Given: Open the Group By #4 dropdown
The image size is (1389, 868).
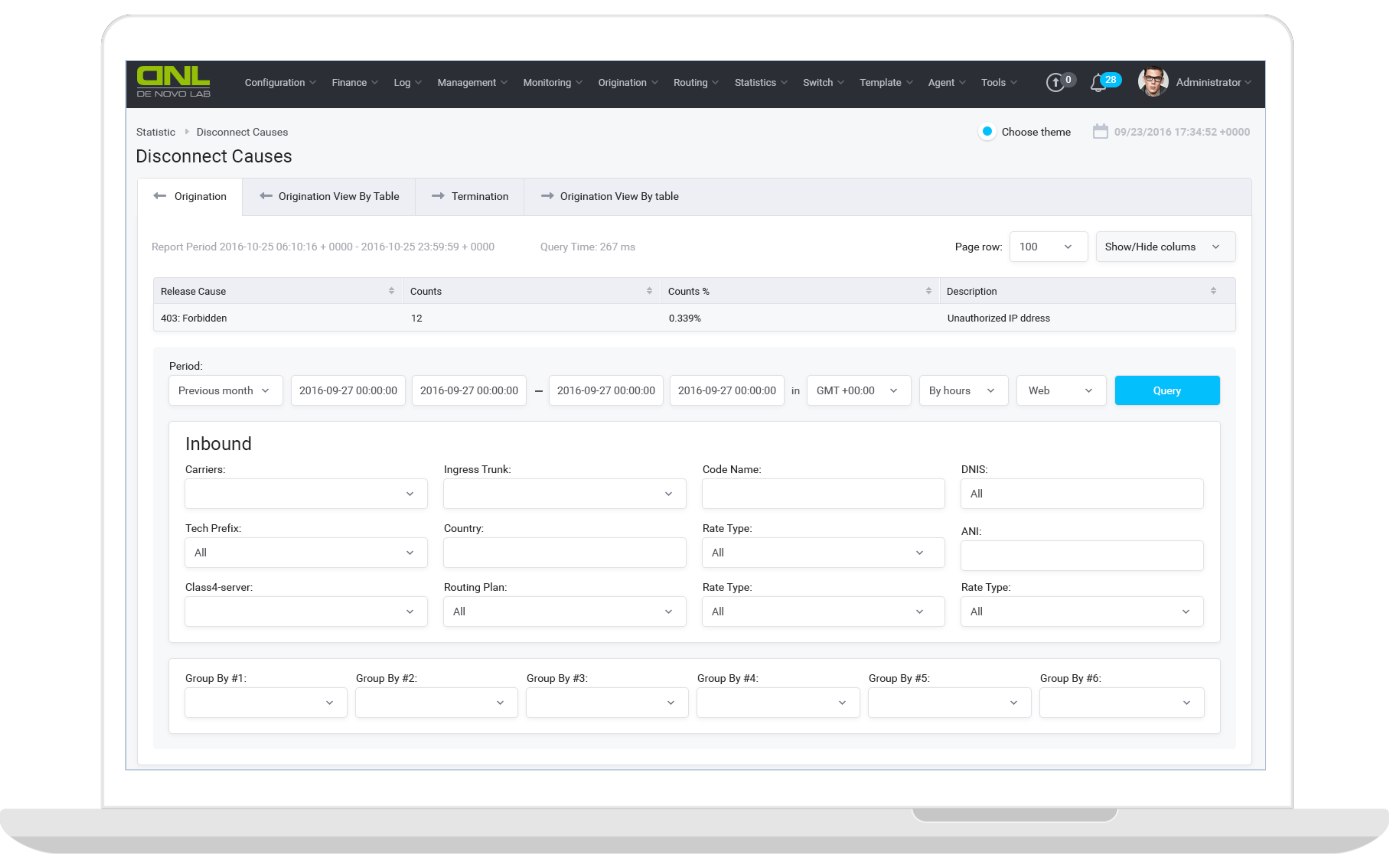Looking at the screenshot, I should coord(778,703).
